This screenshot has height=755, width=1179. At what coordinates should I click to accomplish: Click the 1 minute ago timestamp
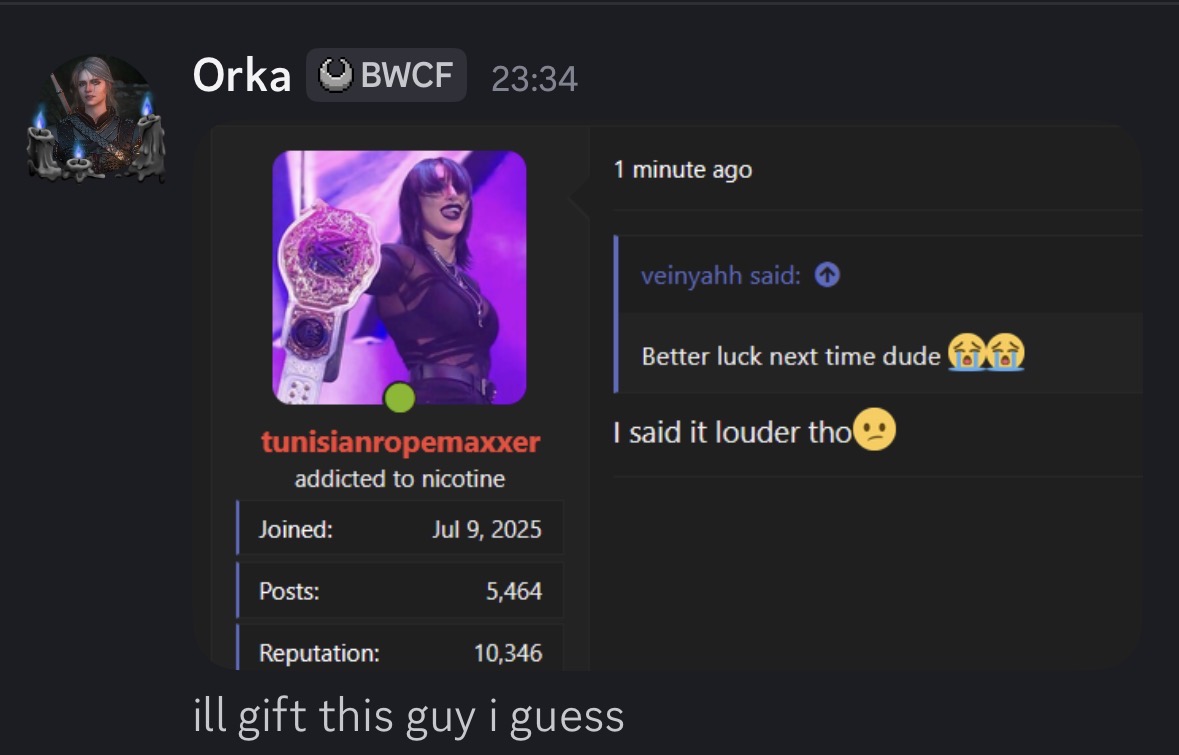(683, 170)
